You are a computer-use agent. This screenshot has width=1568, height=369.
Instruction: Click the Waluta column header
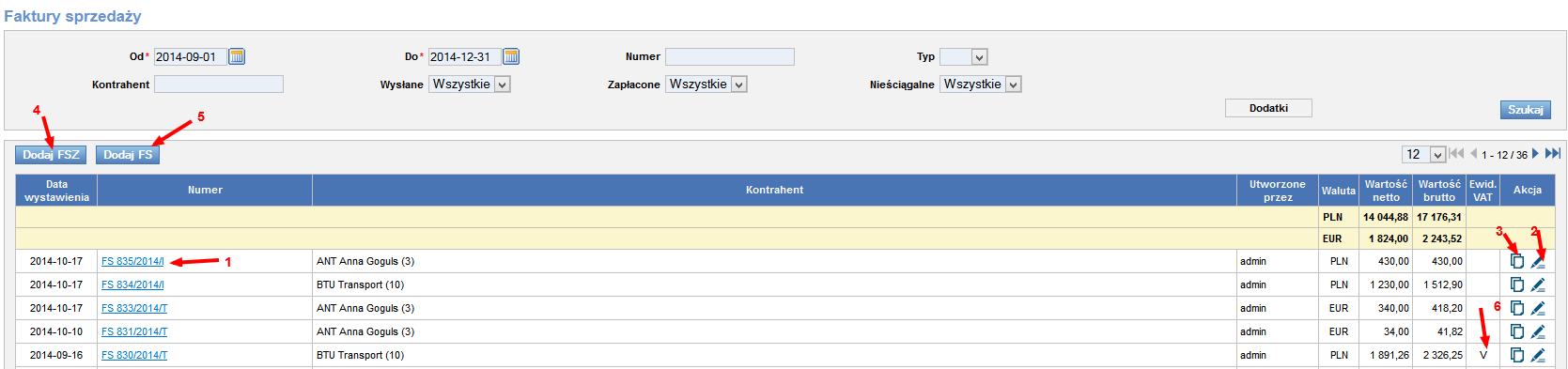tap(1339, 191)
